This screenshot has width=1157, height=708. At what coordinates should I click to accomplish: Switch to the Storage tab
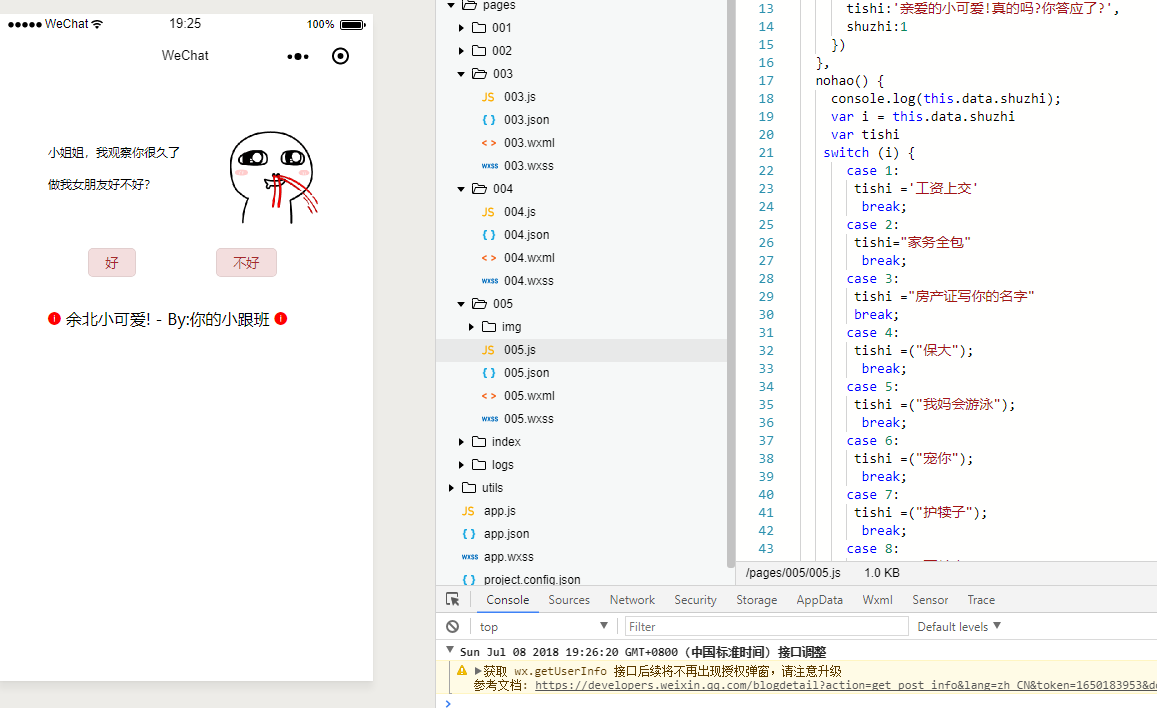(x=756, y=600)
